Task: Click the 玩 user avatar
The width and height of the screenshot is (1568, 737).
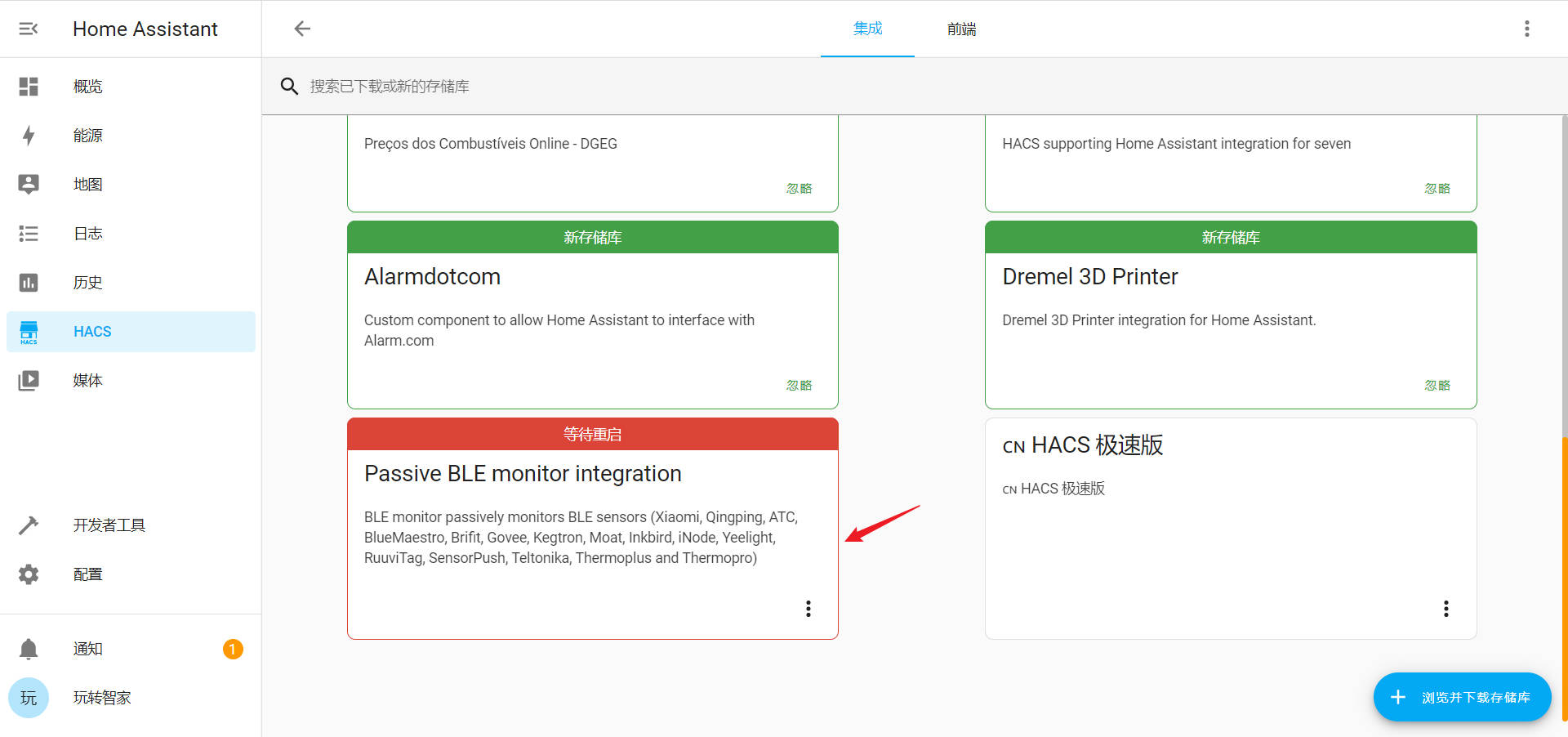Action: coord(29,698)
